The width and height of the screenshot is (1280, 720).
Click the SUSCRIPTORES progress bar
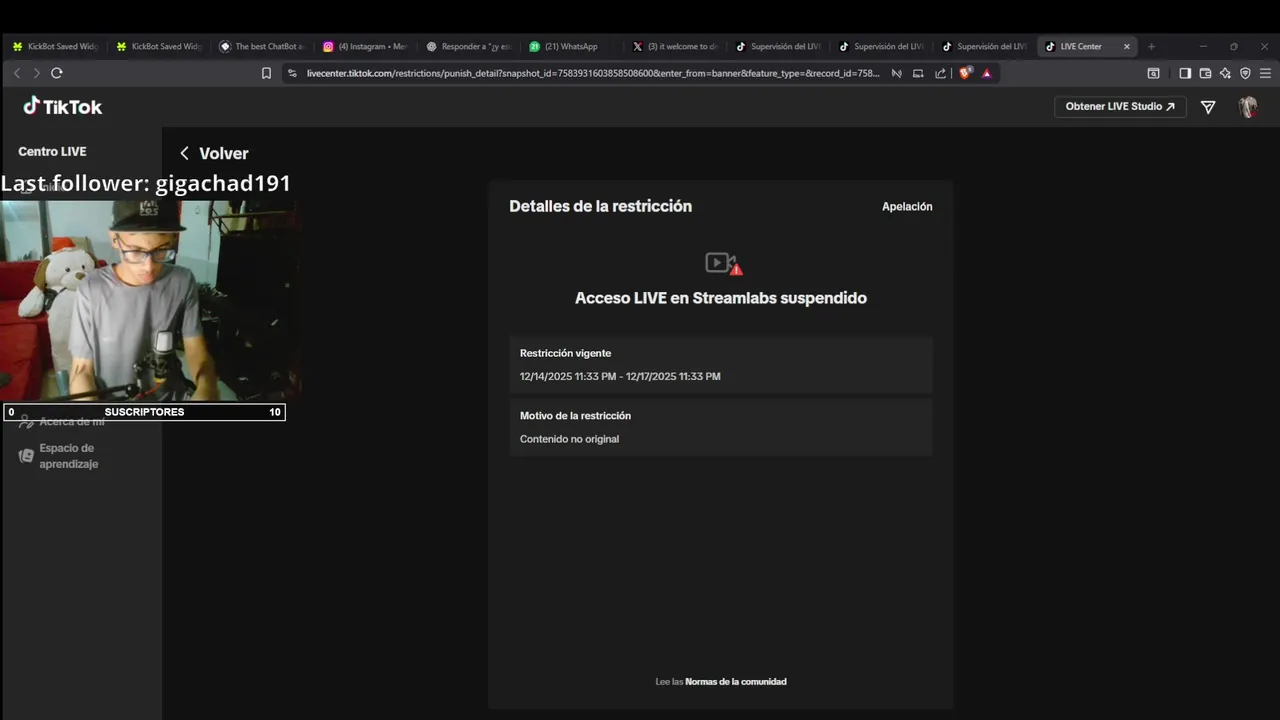[x=144, y=412]
